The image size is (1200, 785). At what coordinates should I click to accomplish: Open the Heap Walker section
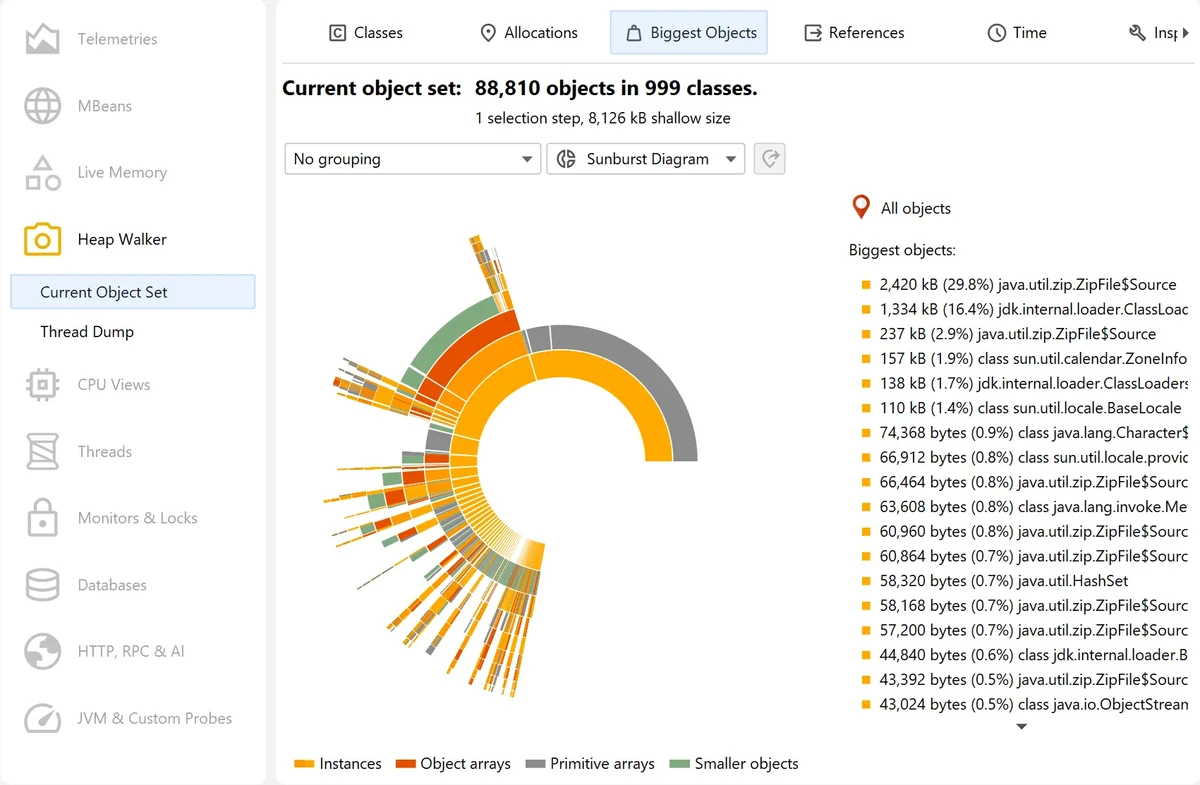point(133,239)
